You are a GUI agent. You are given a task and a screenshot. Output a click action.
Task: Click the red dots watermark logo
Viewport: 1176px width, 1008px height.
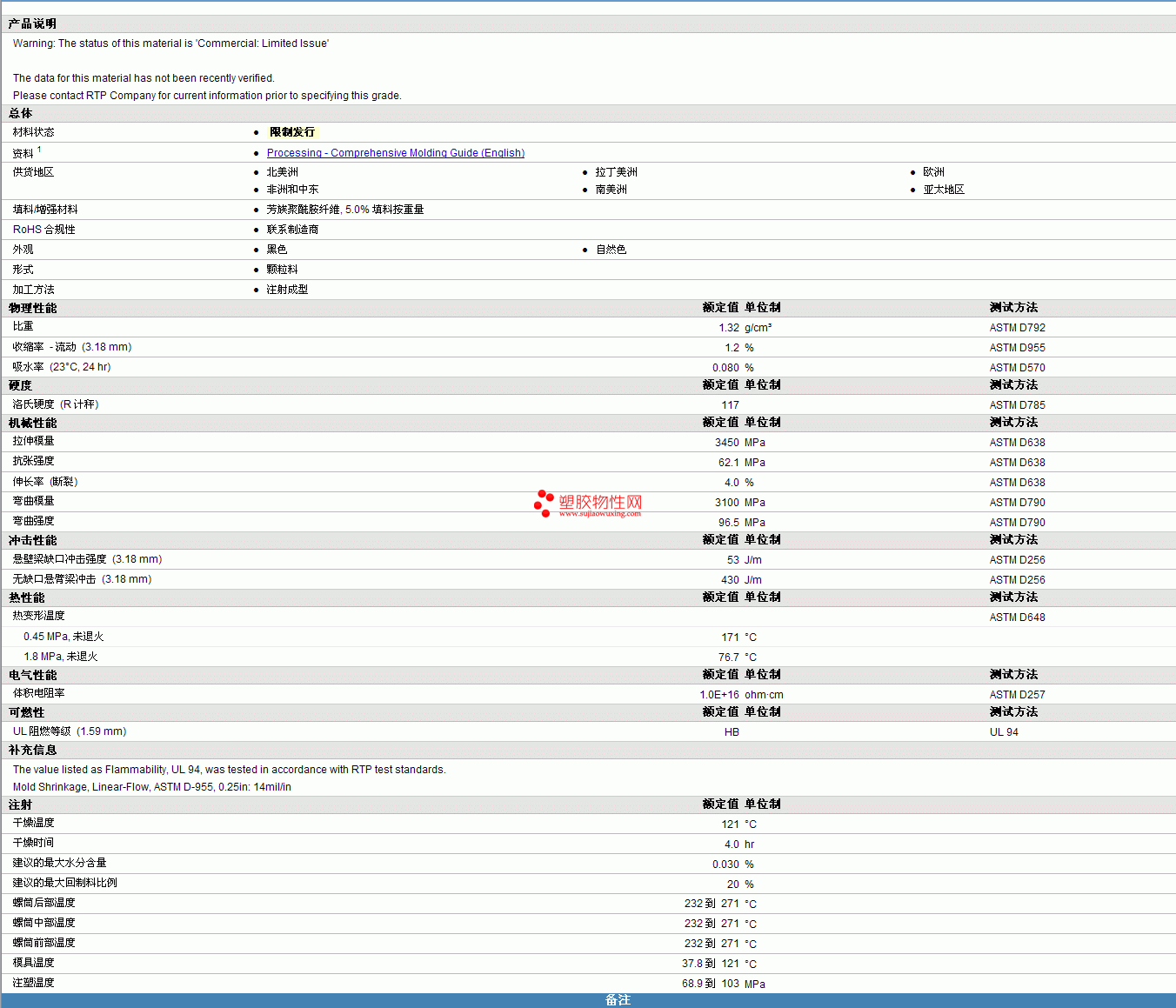point(544,503)
